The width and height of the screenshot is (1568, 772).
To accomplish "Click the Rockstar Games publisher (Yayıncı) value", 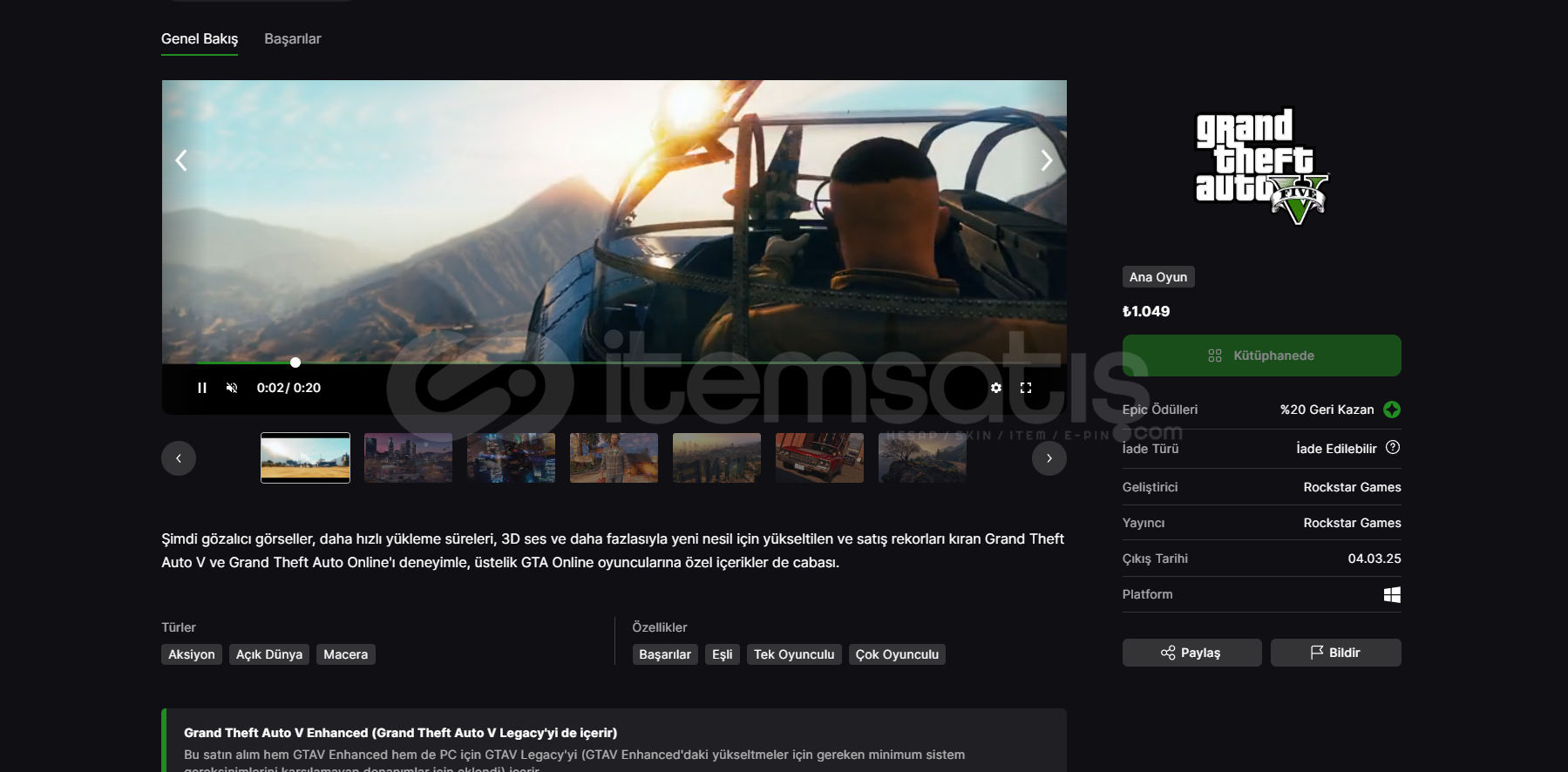I will point(1352,523).
